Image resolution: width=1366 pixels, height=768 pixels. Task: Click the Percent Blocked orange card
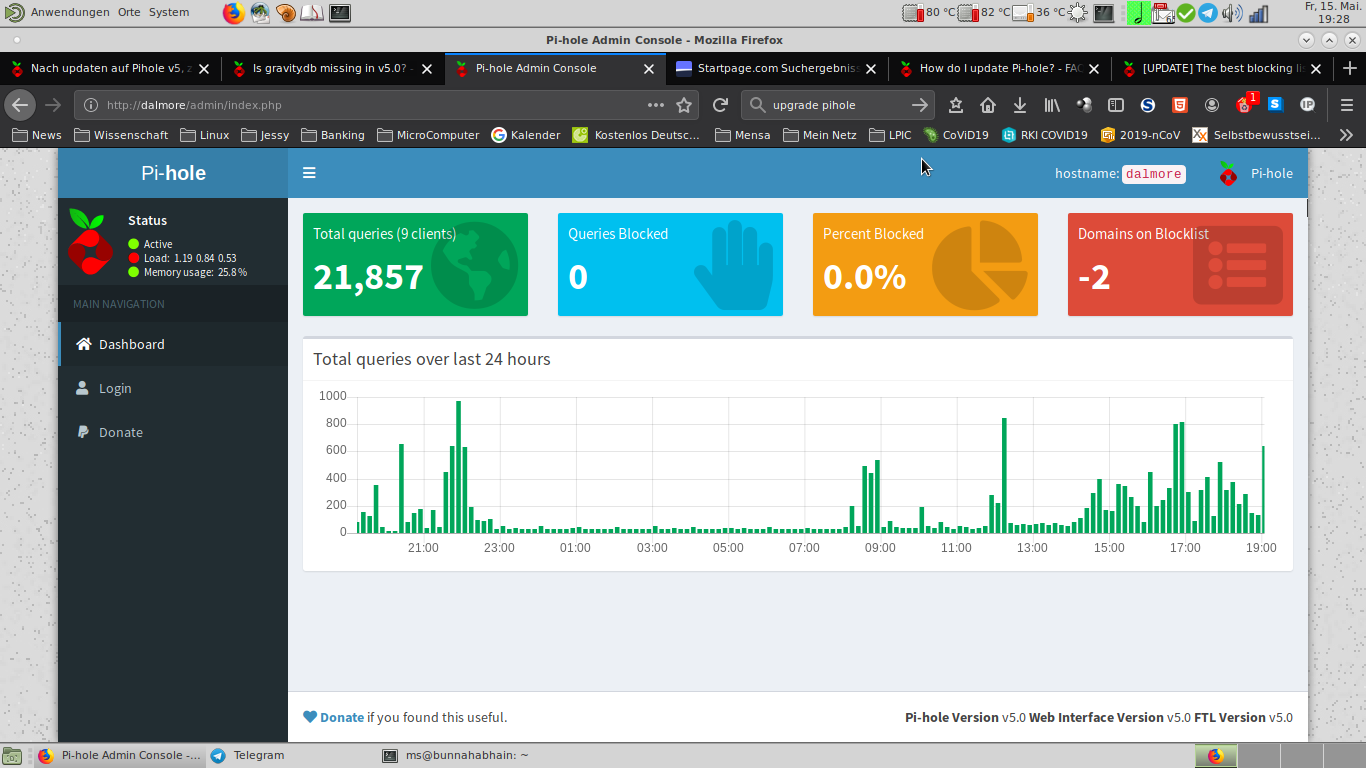coord(925,264)
